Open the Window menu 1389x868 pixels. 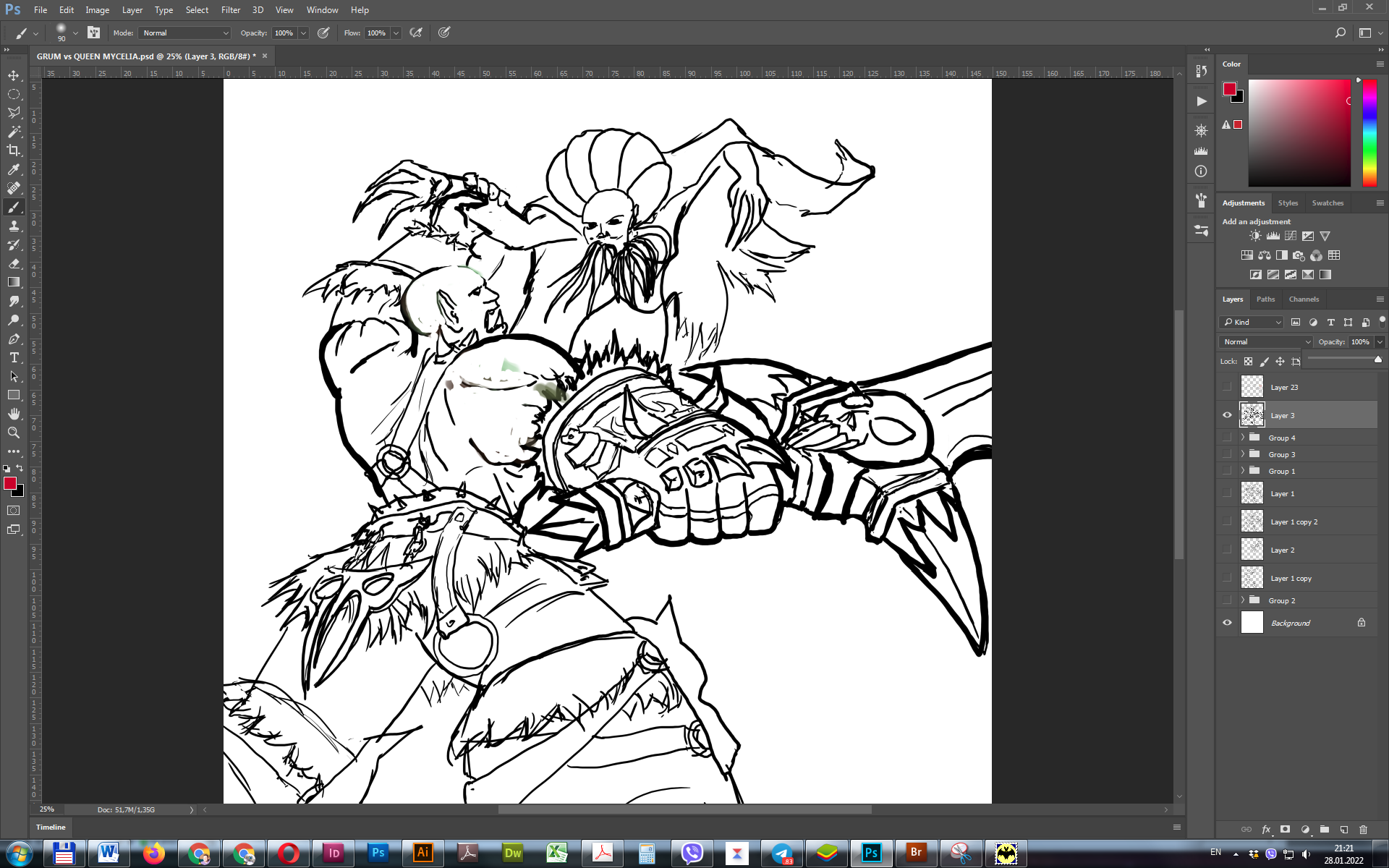tap(323, 10)
